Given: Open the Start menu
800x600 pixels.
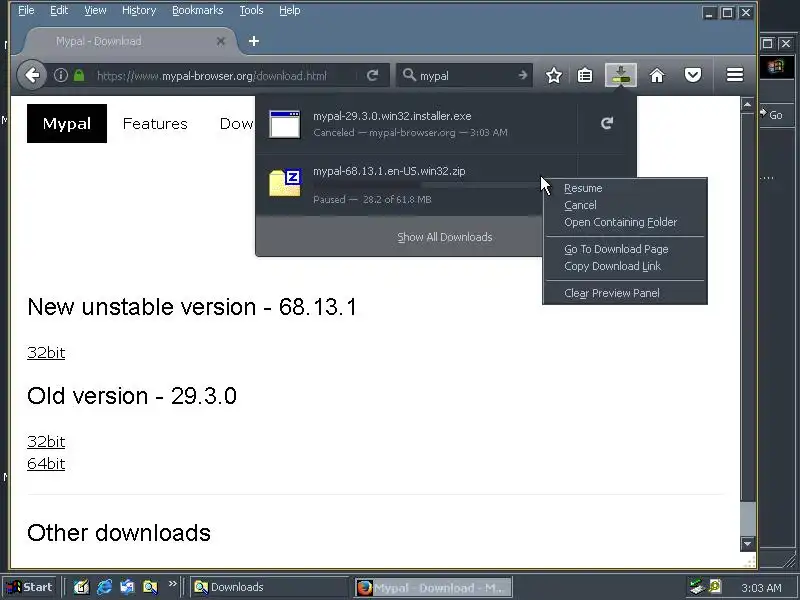Looking at the screenshot, I should click(31, 587).
